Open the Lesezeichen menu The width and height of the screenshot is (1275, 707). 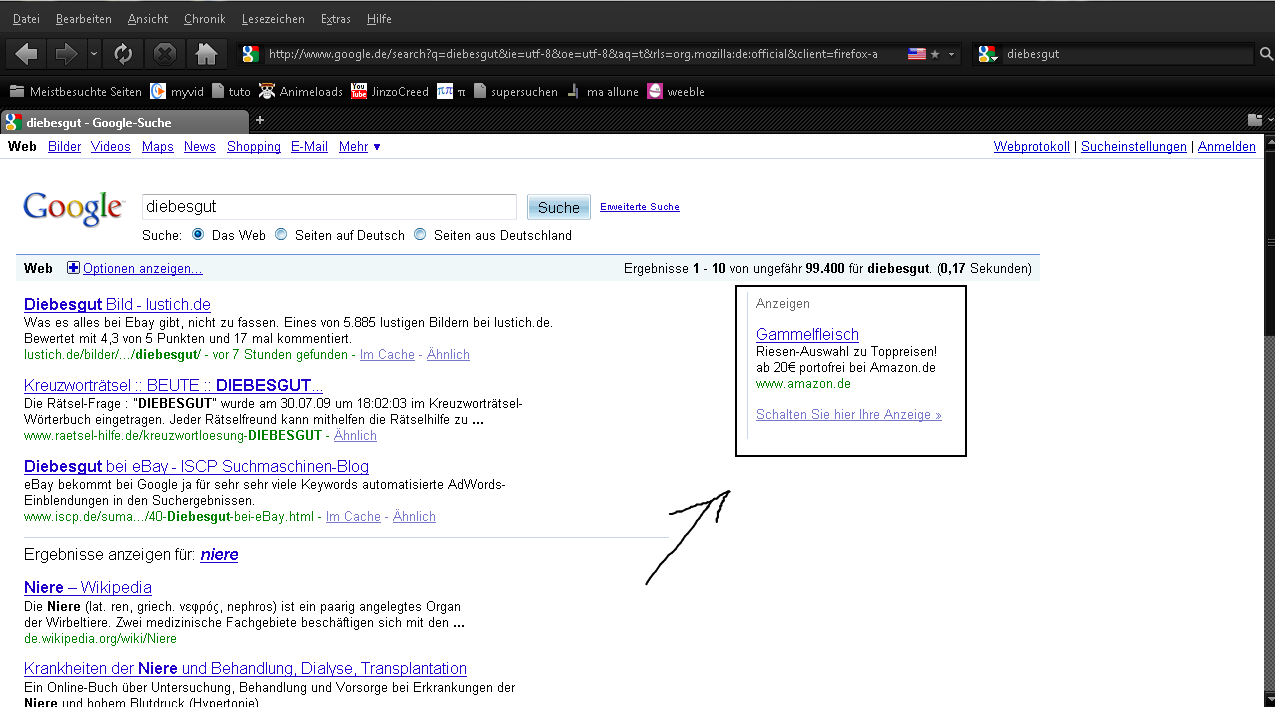[273, 19]
